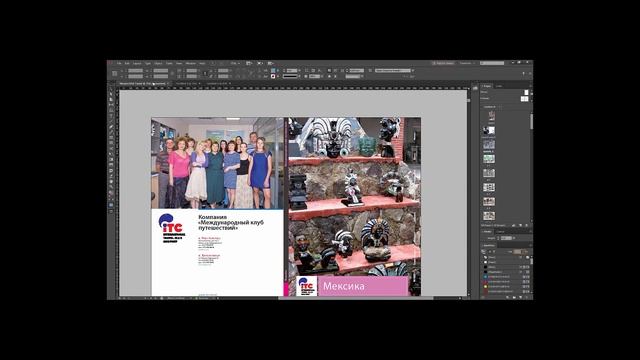The image size is (640, 360).
Task: Click the Delete Selected Pages trash icon
Action: click(527, 225)
